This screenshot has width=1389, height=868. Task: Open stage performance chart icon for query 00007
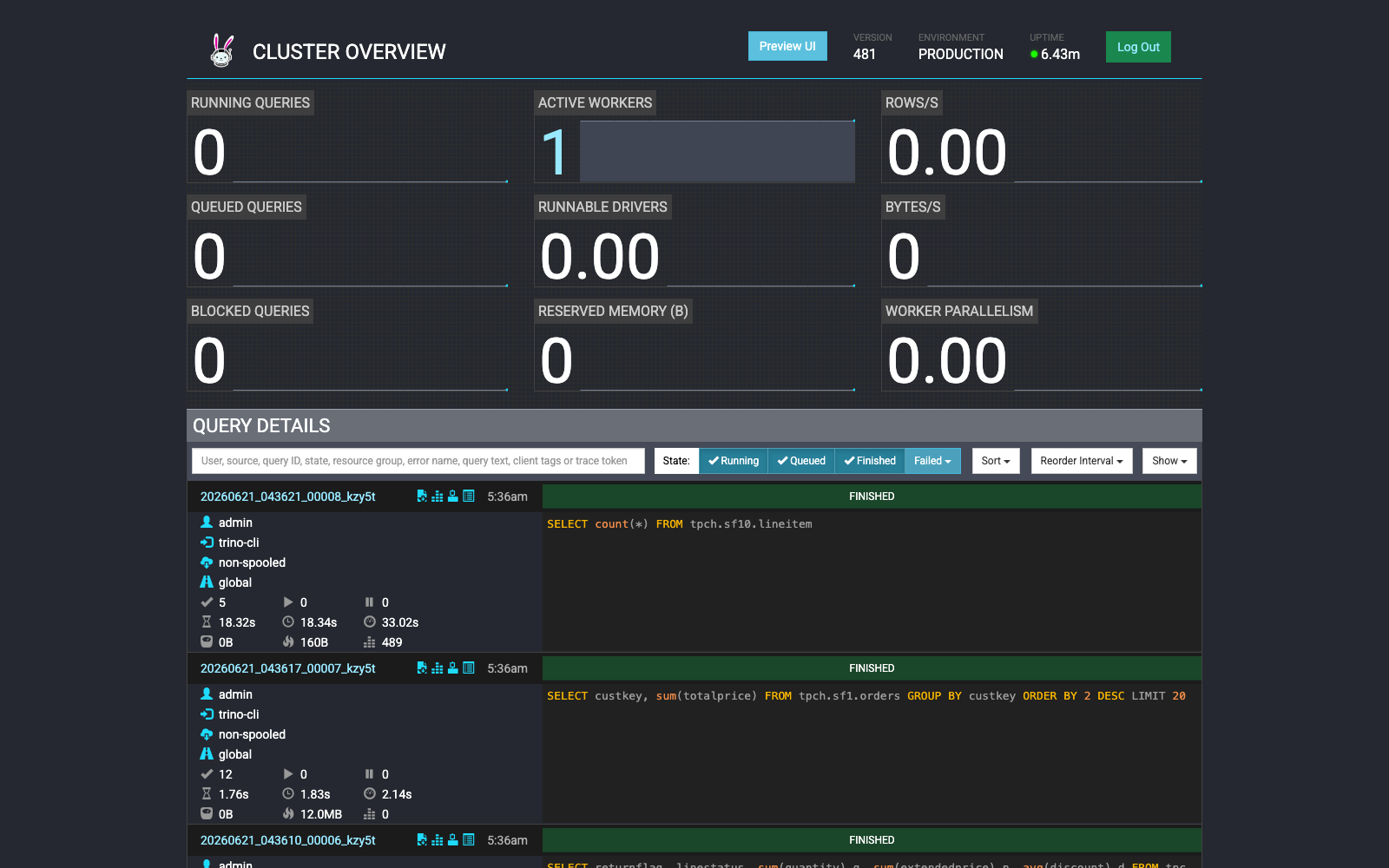click(x=438, y=668)
